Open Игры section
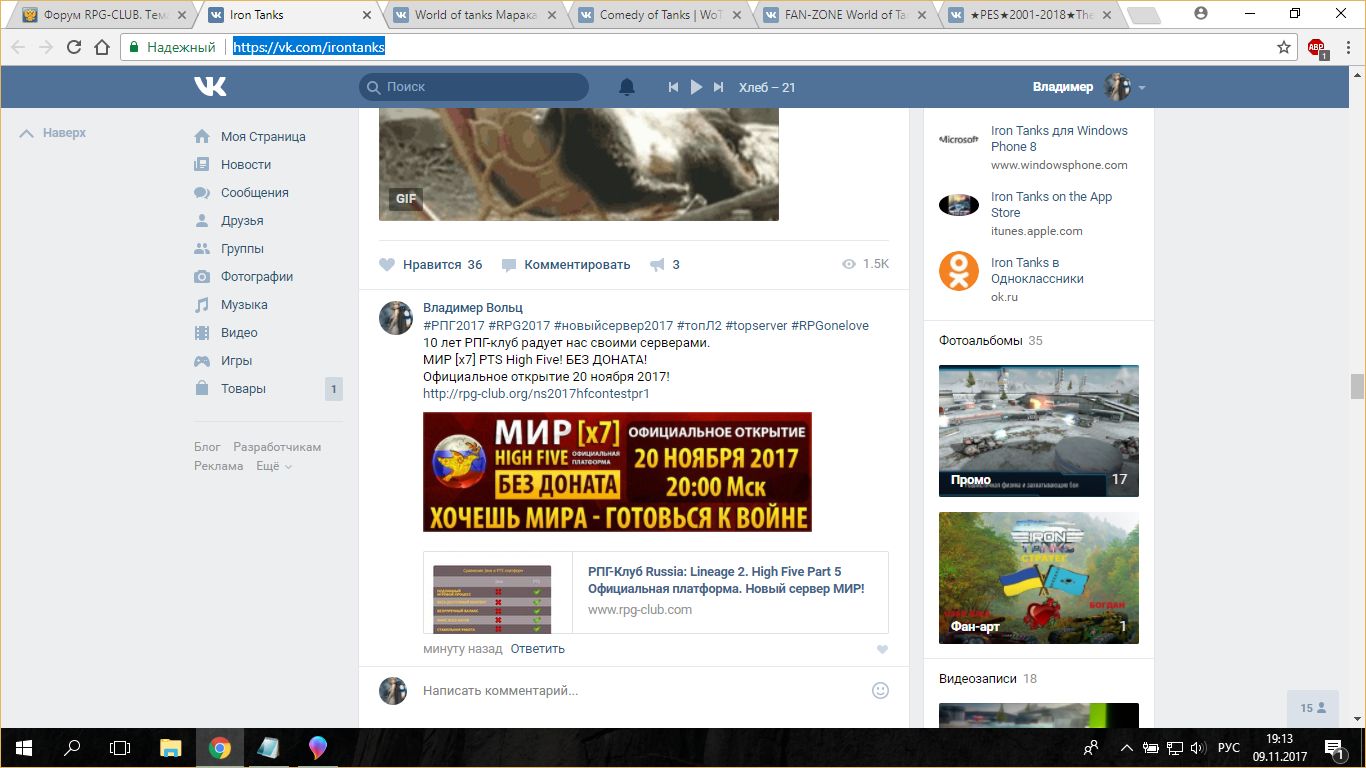1366x768 pixels. coord(236,361)
